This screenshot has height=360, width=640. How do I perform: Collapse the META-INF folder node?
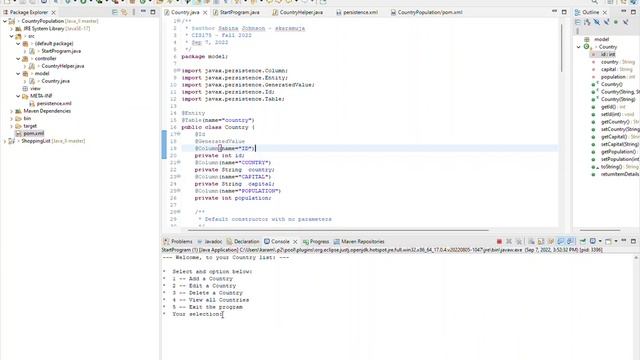coord(18,96)
